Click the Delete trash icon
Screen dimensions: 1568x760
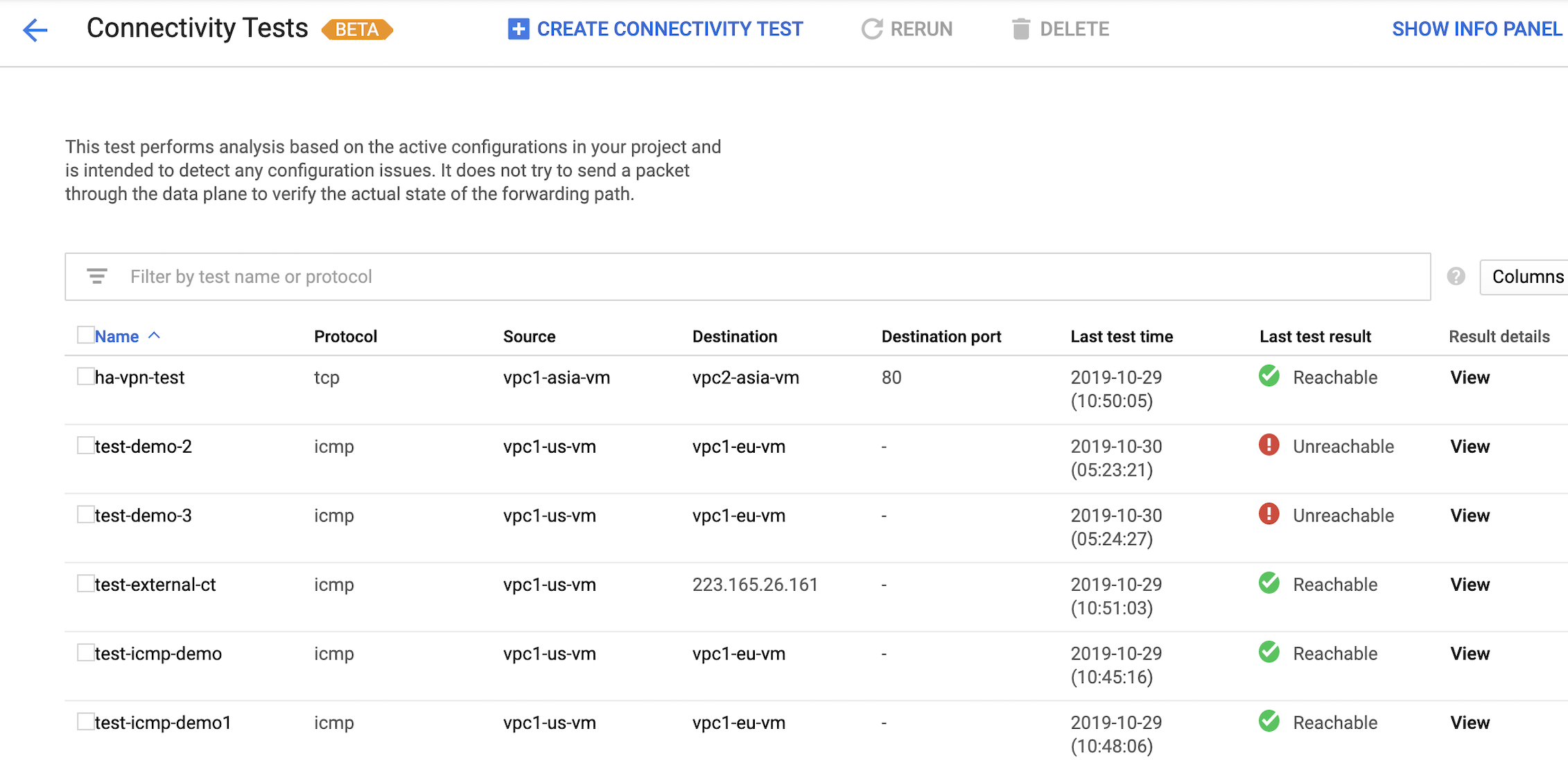pyautogui.click(x=1020, y=29)
